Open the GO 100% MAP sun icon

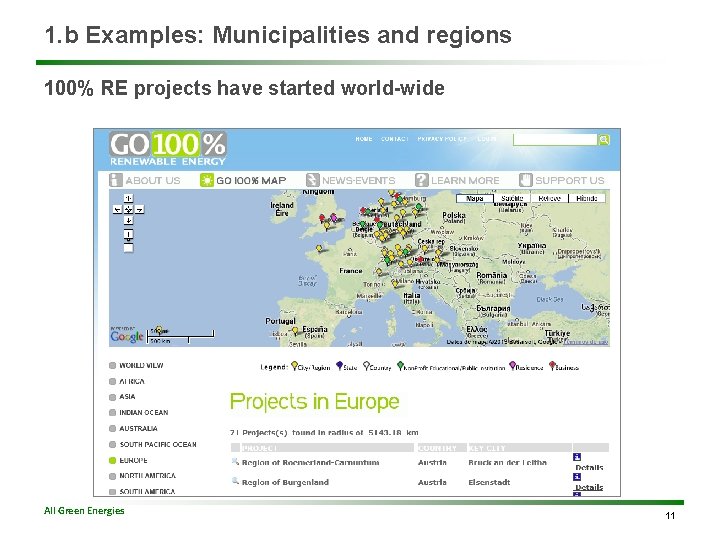tap(207, 180)
